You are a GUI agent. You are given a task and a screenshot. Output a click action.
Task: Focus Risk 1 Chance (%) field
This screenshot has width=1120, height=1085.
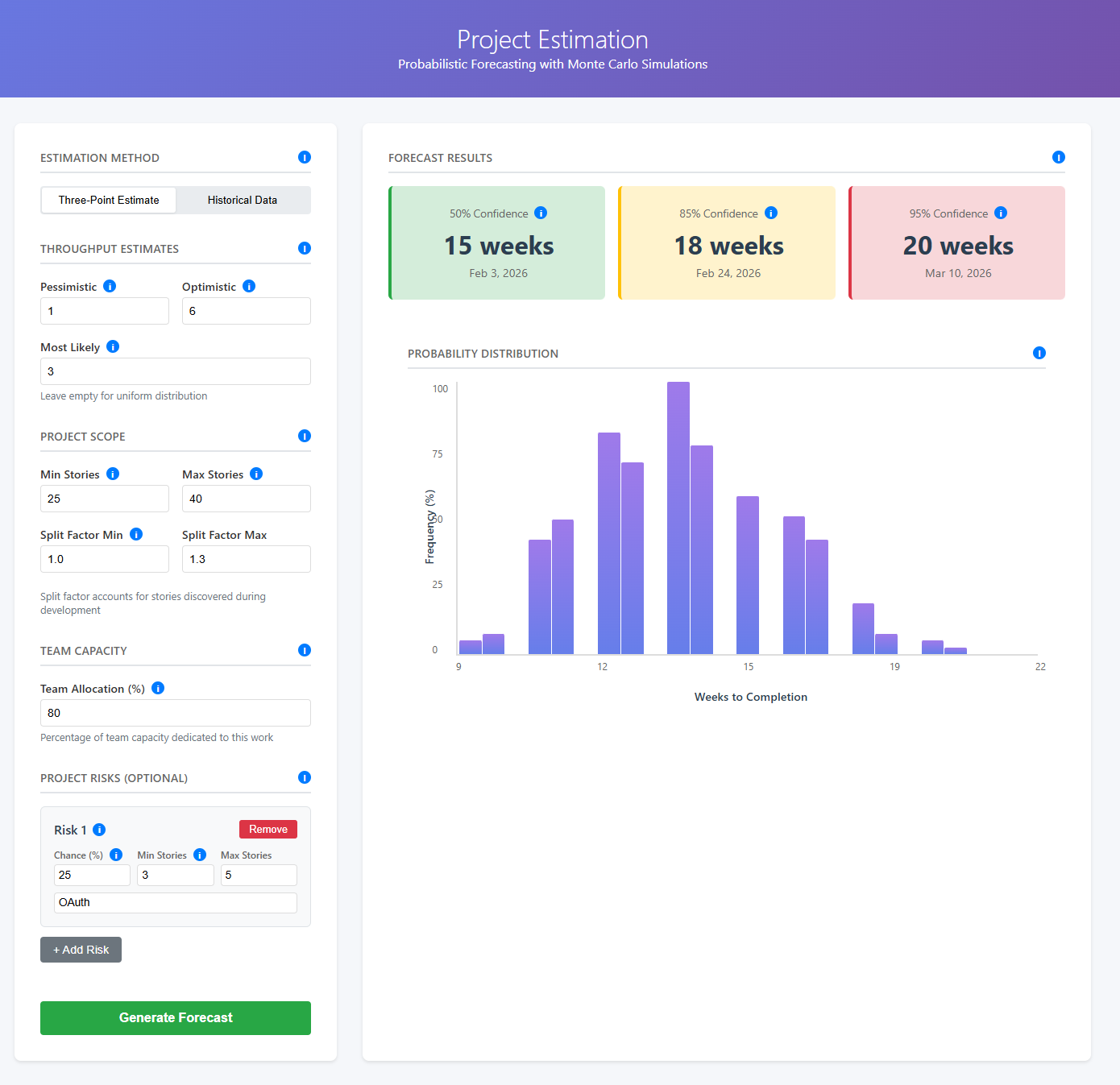pyautogui.click(x=92, y=875)
